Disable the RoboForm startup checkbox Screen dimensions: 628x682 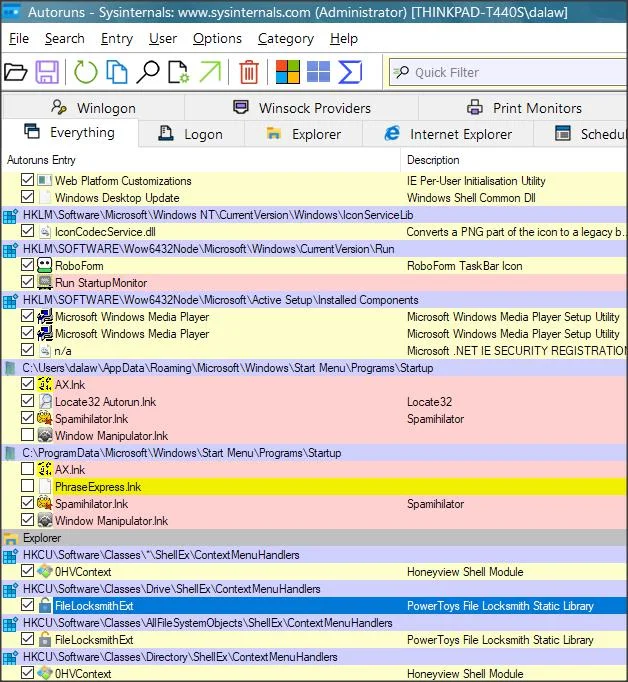(27, 265)
